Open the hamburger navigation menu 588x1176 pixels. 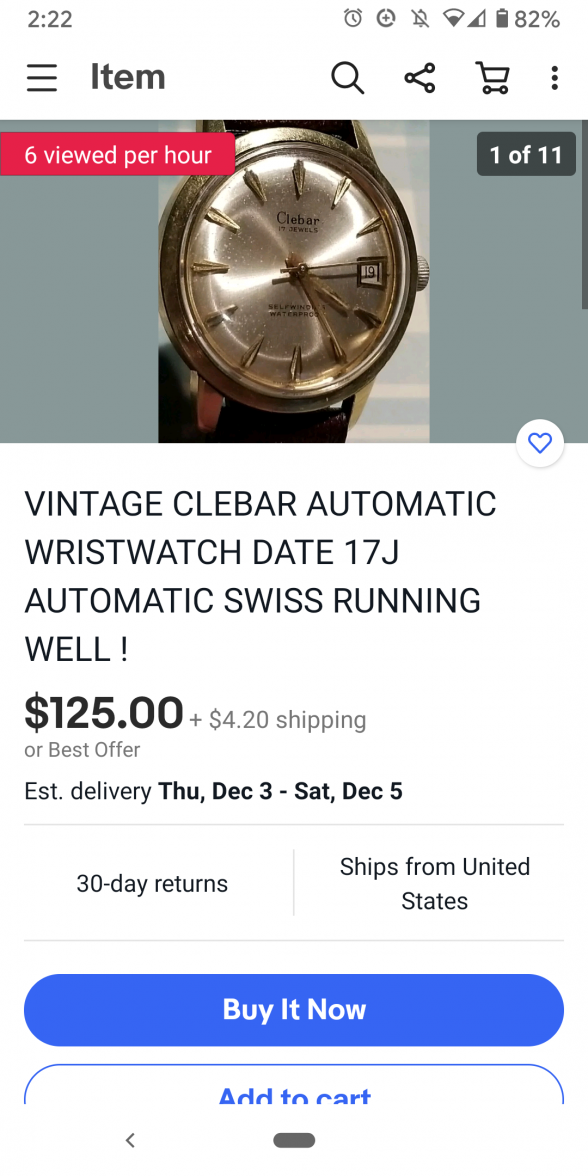[41, 77]
